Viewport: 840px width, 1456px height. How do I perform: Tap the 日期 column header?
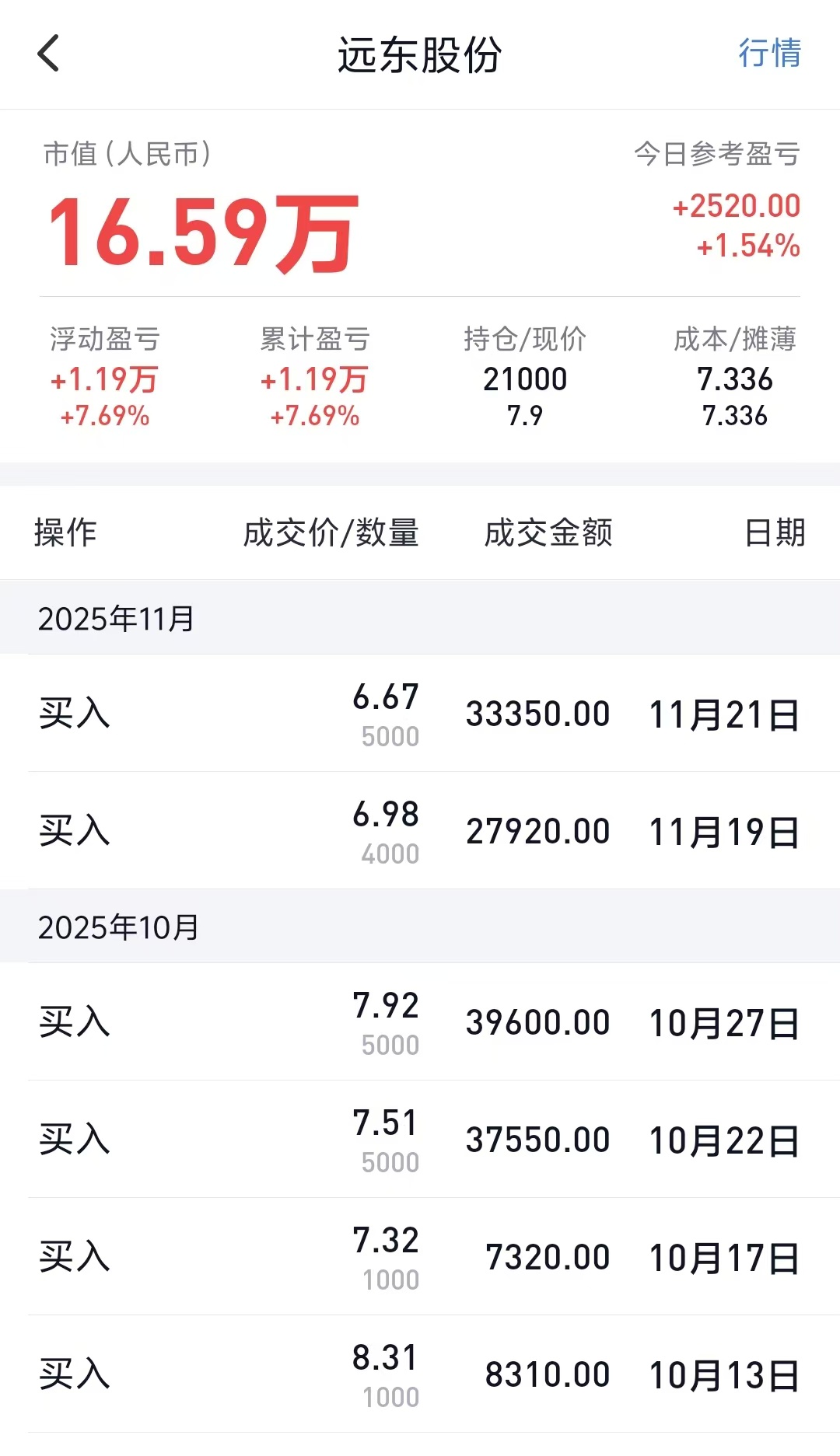[x=775, y=533]
